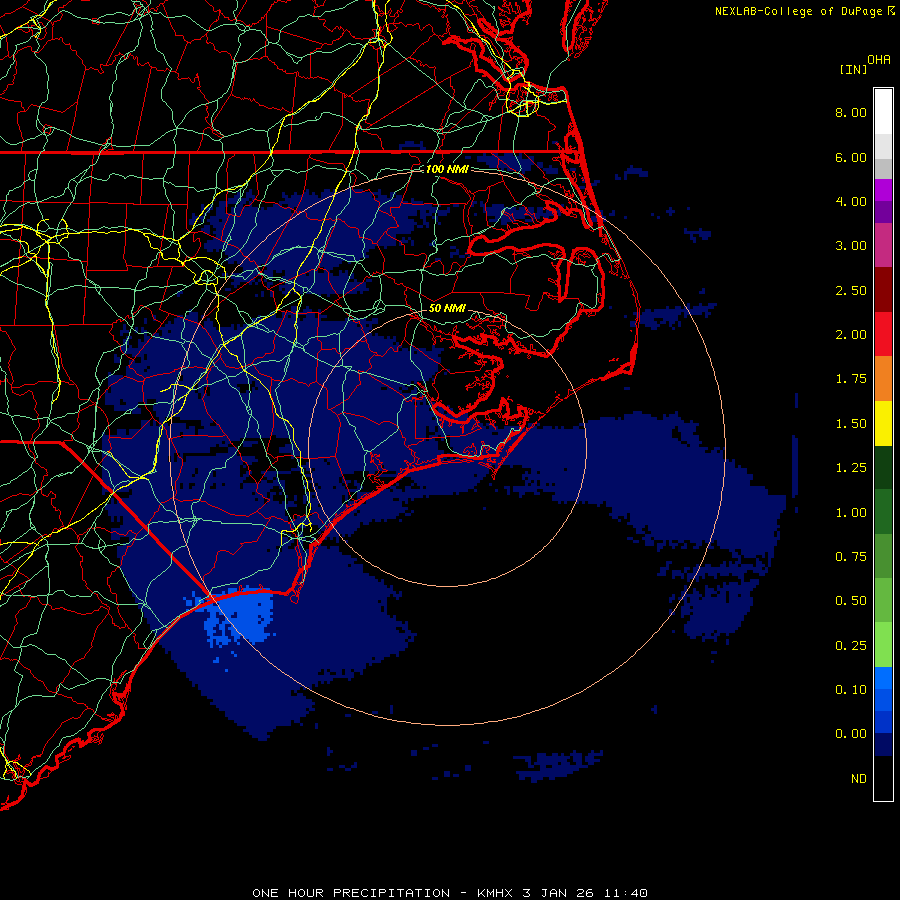Click the 0.50 legend value
This screenshot has width=900, height=900.
point(851,601)
